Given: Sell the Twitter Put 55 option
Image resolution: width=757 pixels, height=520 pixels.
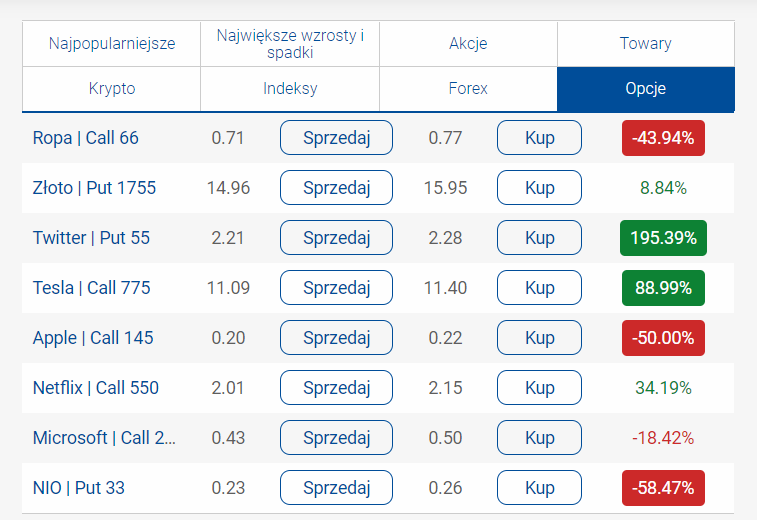Looking at the screenshot, I should click(336, 238).
